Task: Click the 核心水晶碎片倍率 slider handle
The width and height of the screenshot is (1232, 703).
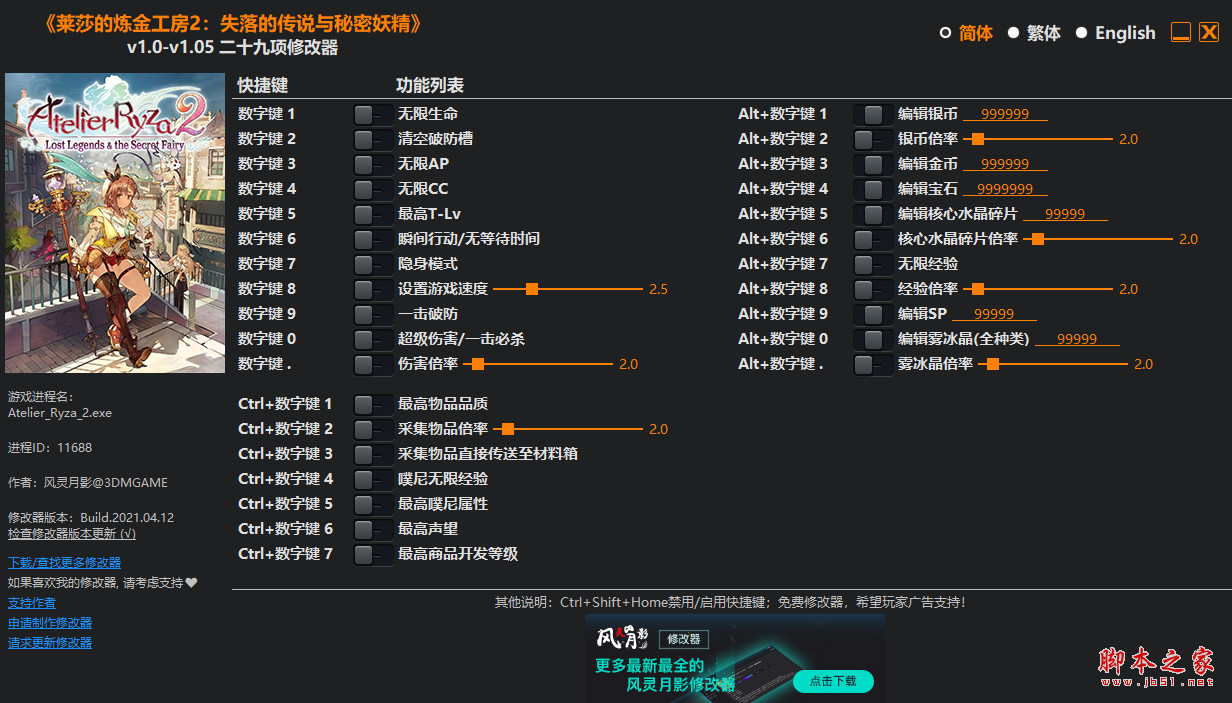Action: click(1038, 239)
